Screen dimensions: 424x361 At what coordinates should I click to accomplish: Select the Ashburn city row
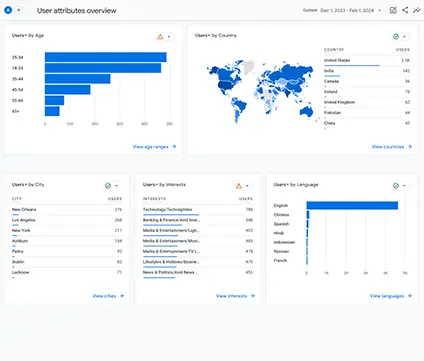coord(67,241)
